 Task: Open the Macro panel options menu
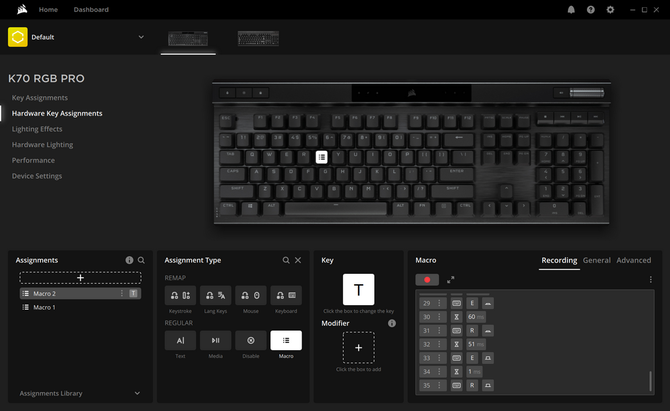click(x=650, y=279)
